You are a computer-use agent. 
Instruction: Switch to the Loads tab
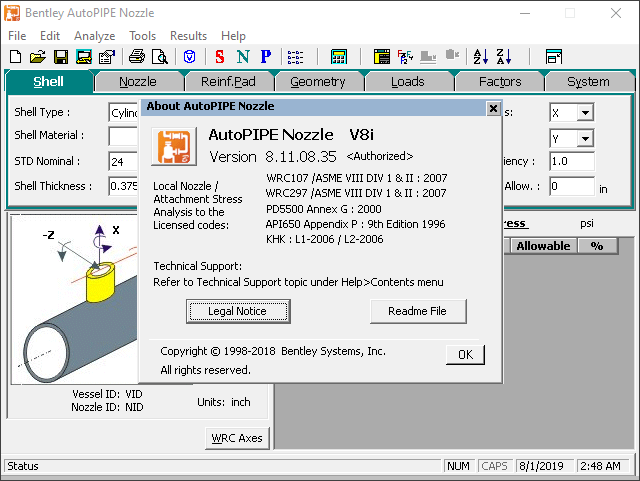(x=407, y=82)
